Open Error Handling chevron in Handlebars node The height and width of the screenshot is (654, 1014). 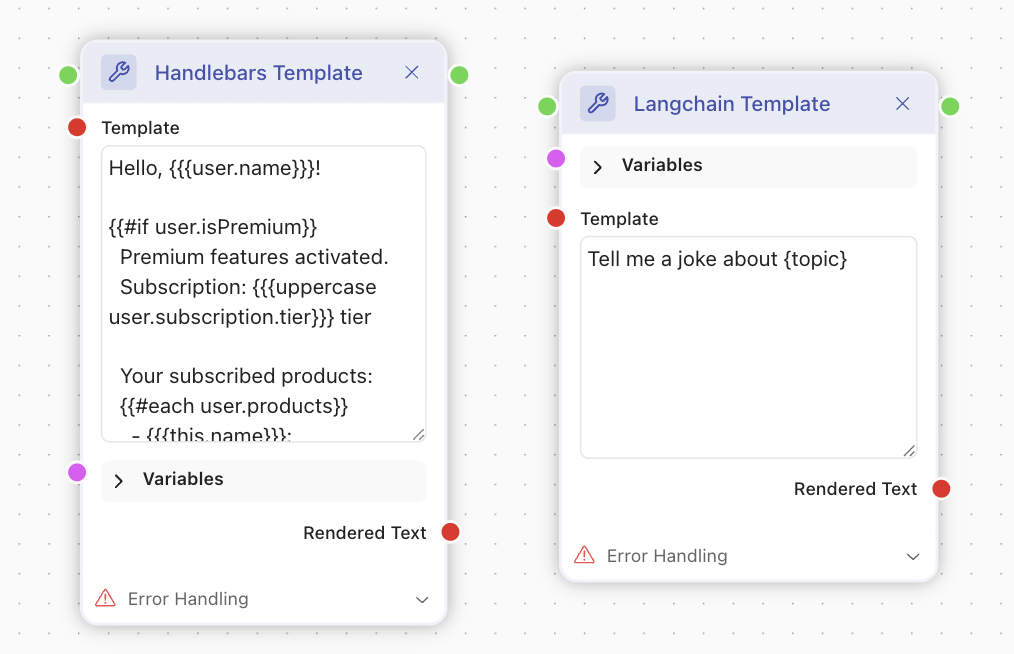[422, 600]
